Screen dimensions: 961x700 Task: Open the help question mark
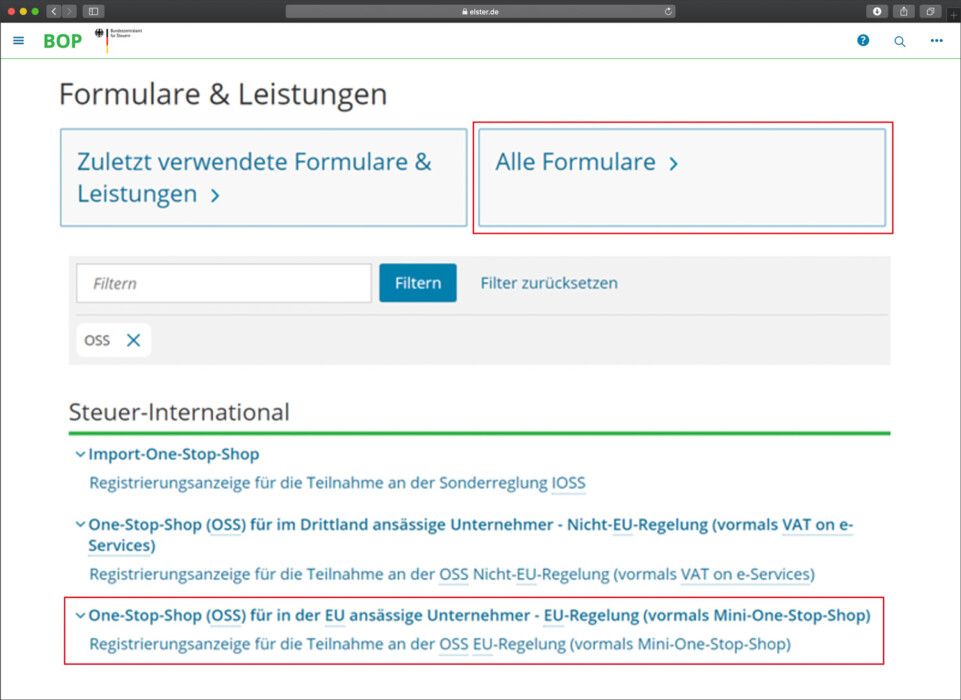pyautogui.click(x=862, y=41)
